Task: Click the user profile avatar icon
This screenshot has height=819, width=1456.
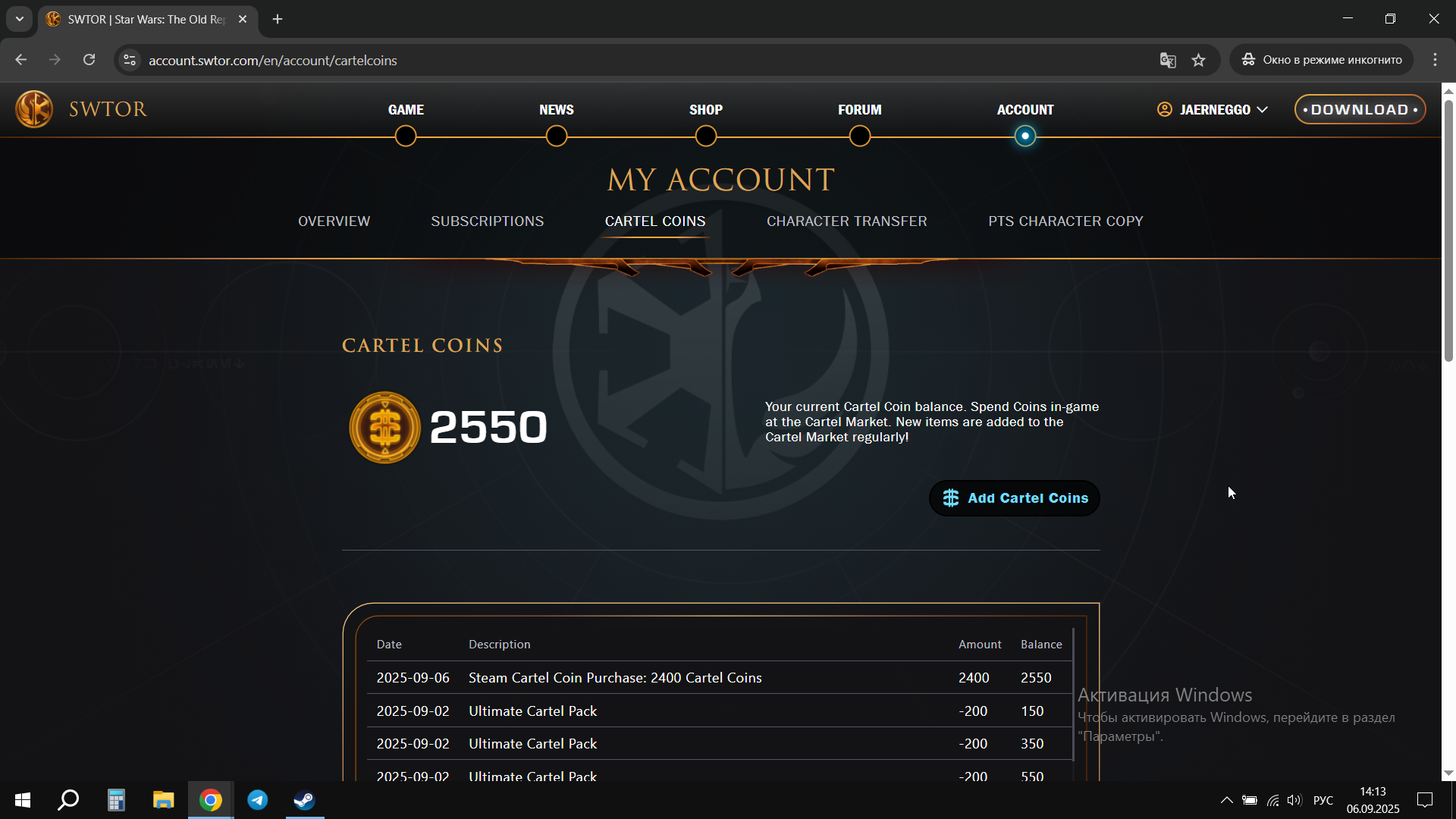Action: pos(1165,110)
